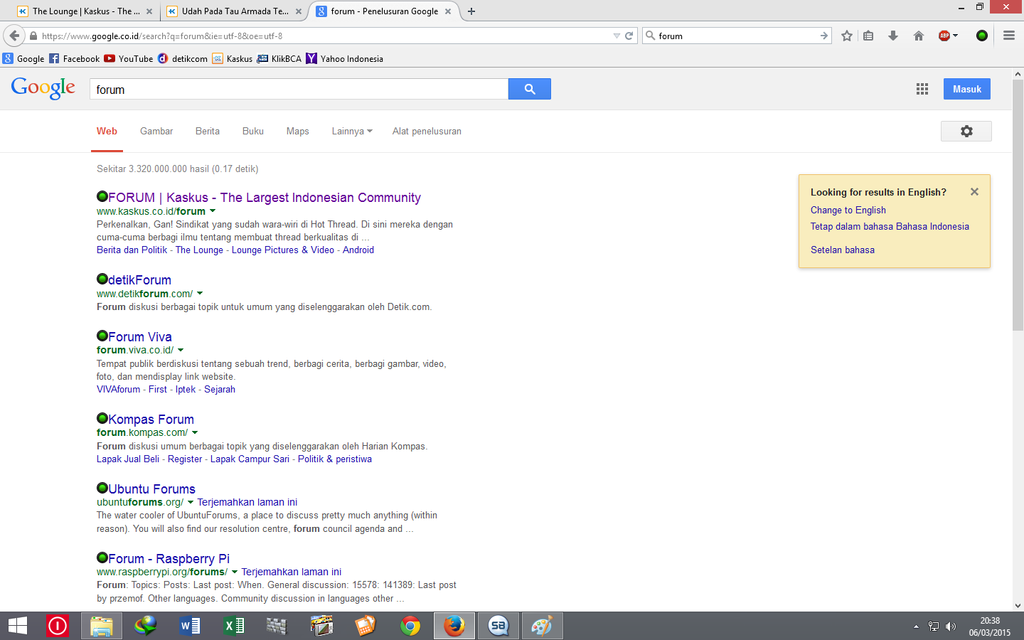Open Windows Start button
The image size is (1024, 640).
tap(18, 626)
